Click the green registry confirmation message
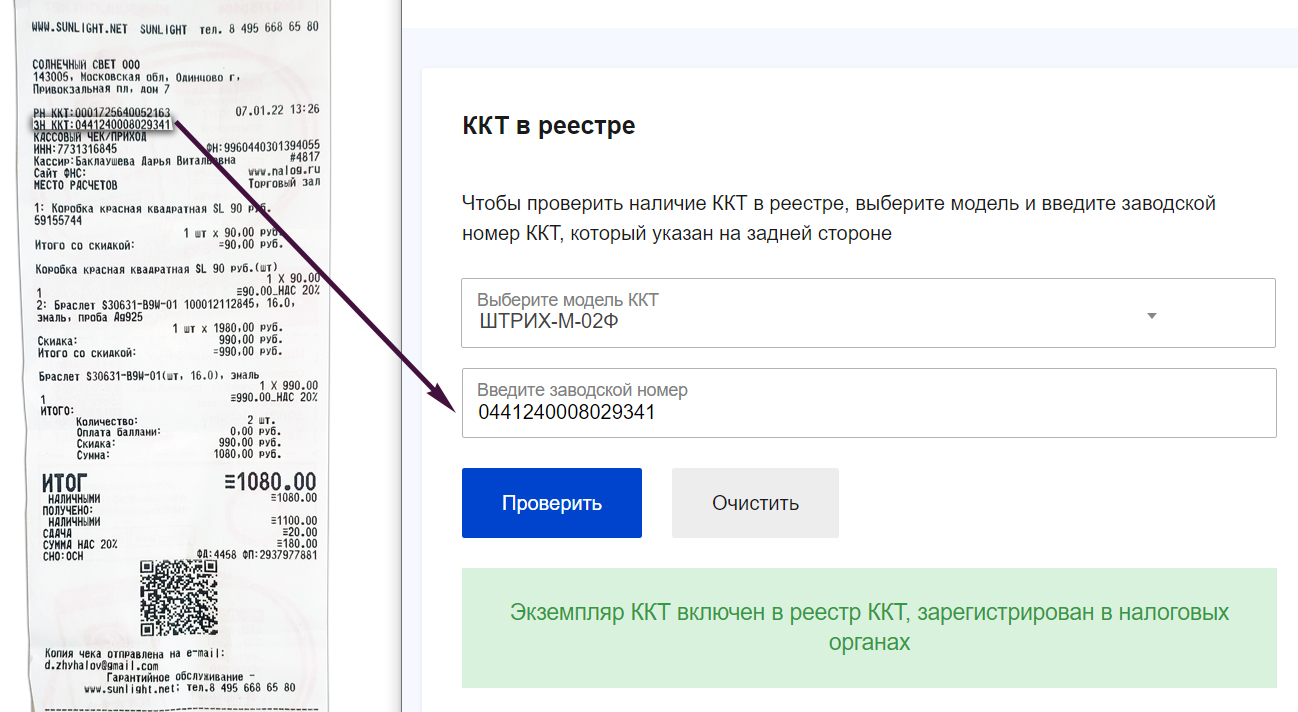The height and width of the screenshot is (712, 1298). click(x=868, y=627)
